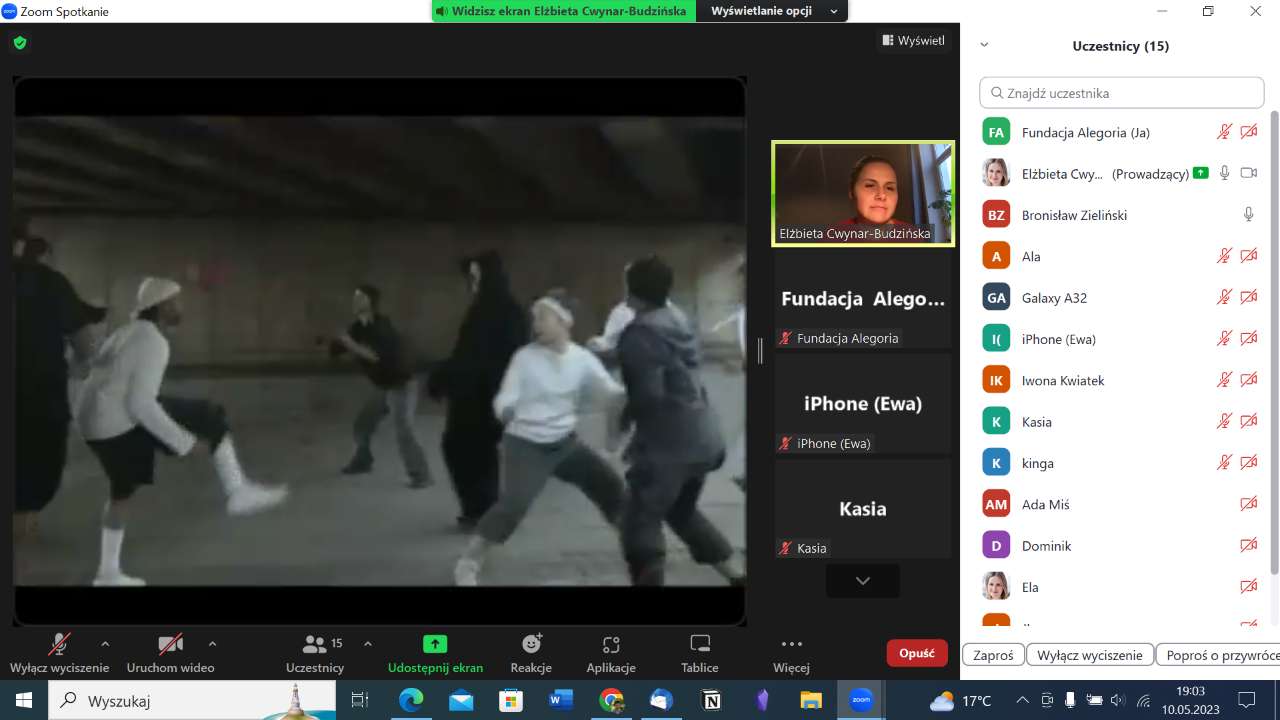Open Google Chrome from the taskbar
This screenshot has height=720, width=1280.
click(611, 700)
